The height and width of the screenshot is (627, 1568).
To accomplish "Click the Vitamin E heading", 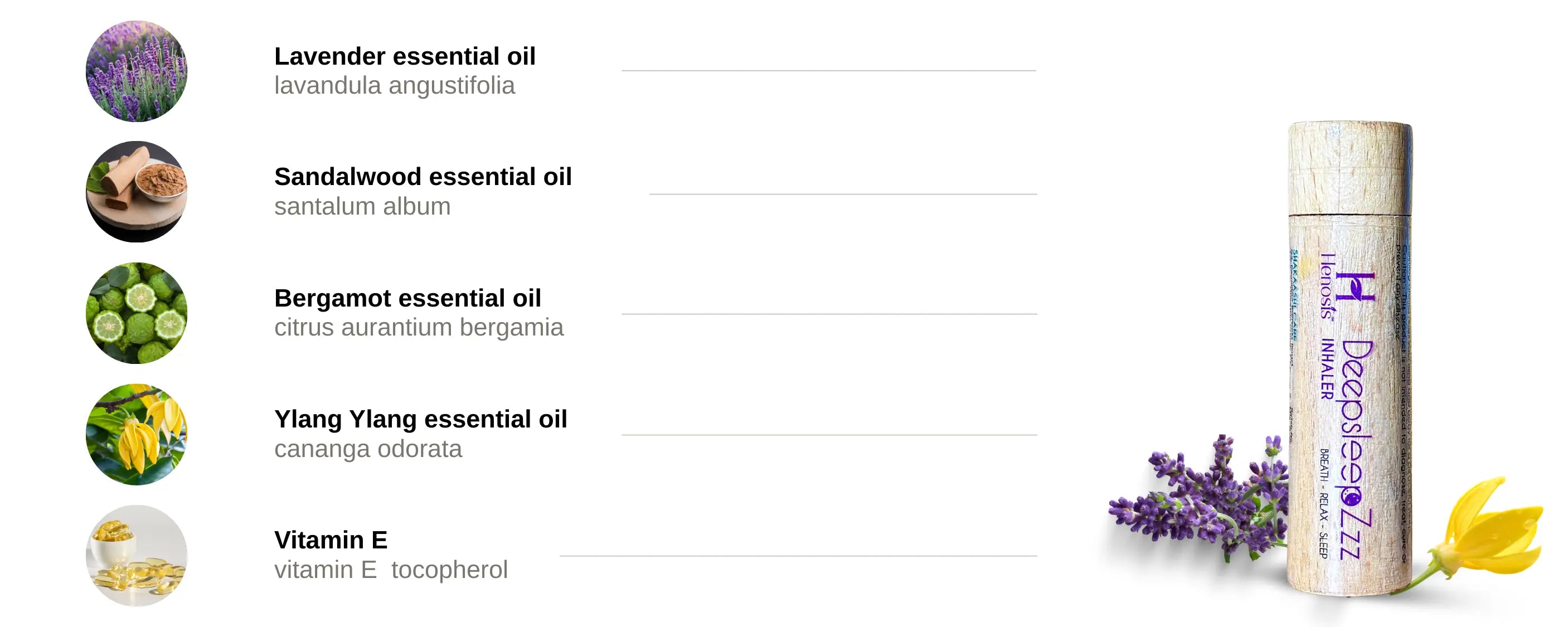I will tap(331, 540).
